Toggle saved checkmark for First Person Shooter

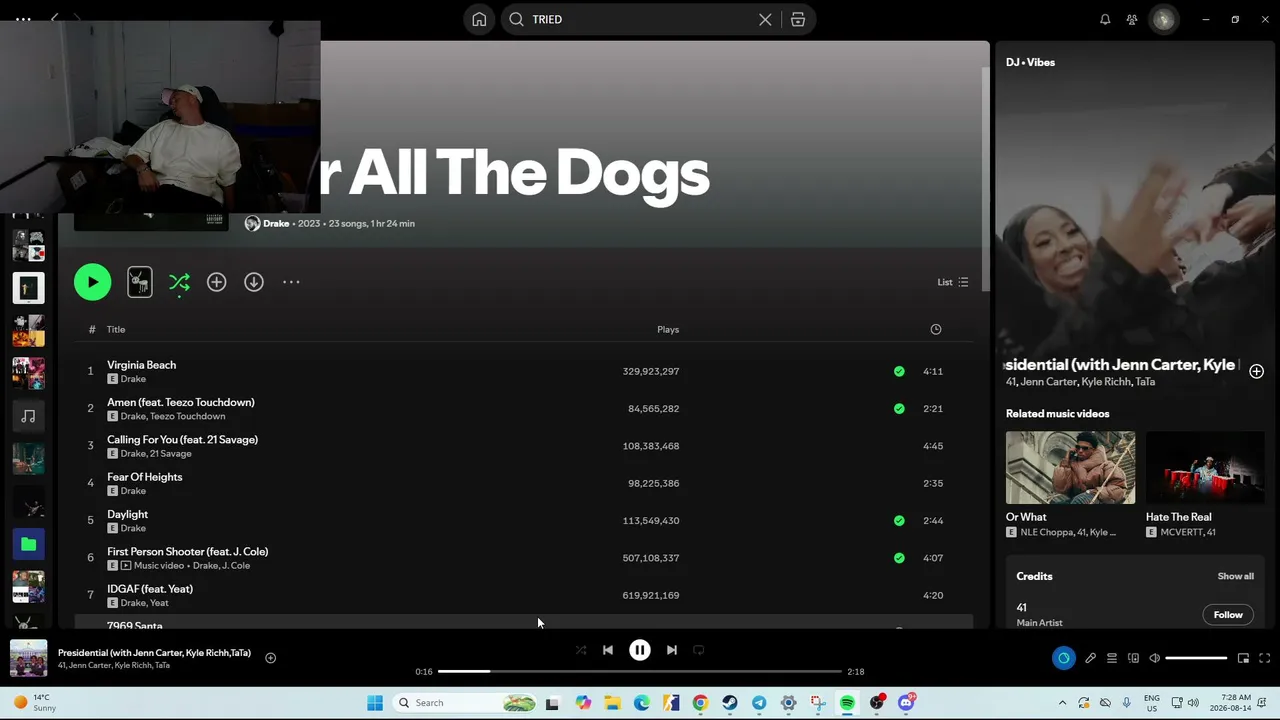coord(899,558)
